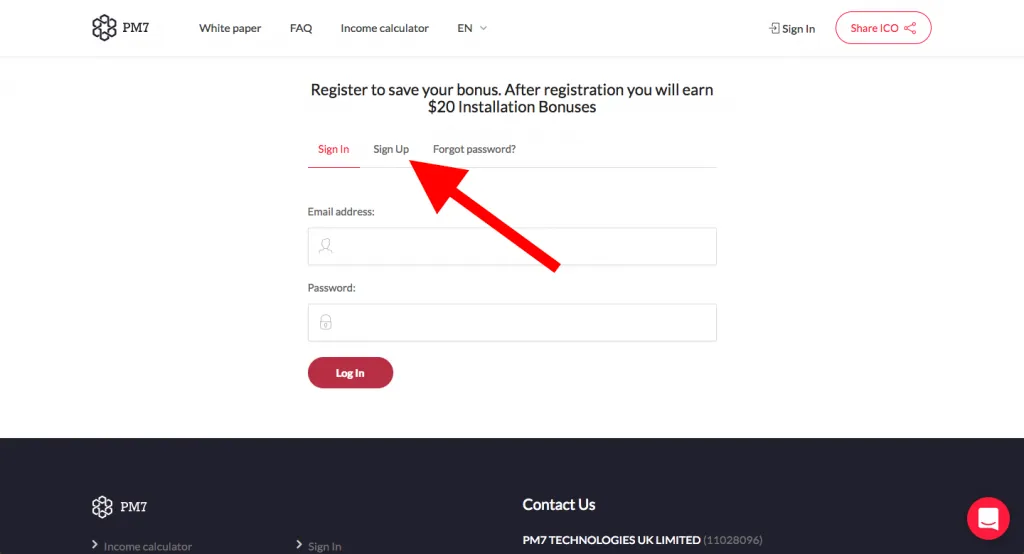Click the share icon inside Share ICO
This screenshot has width=1024, height=554.
(910, 28)
